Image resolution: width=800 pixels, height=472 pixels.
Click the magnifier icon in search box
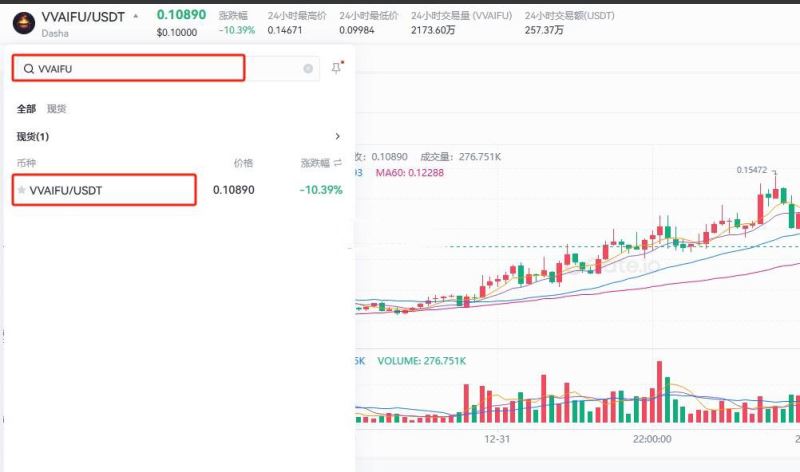29,69
